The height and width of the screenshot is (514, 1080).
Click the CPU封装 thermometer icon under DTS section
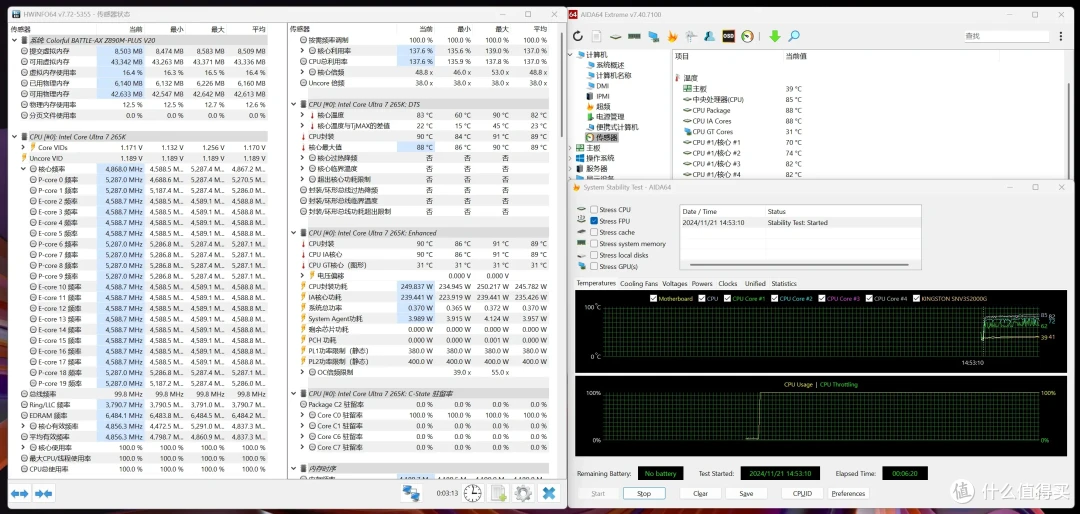[303, 136]
